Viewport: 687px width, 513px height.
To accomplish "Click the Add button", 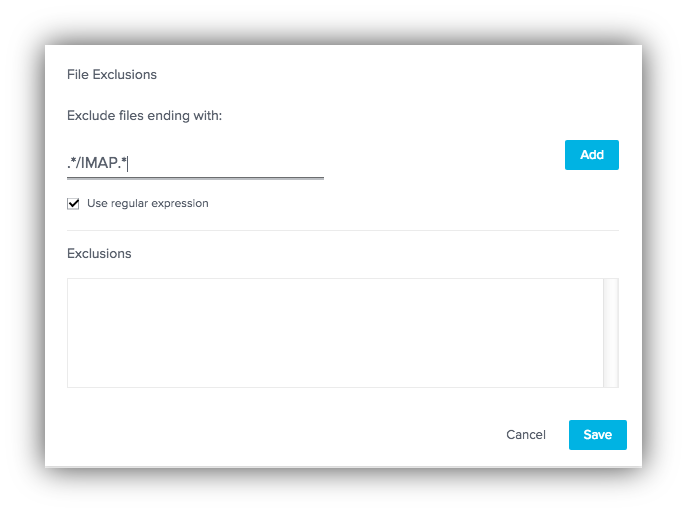I will pos(592,155).
